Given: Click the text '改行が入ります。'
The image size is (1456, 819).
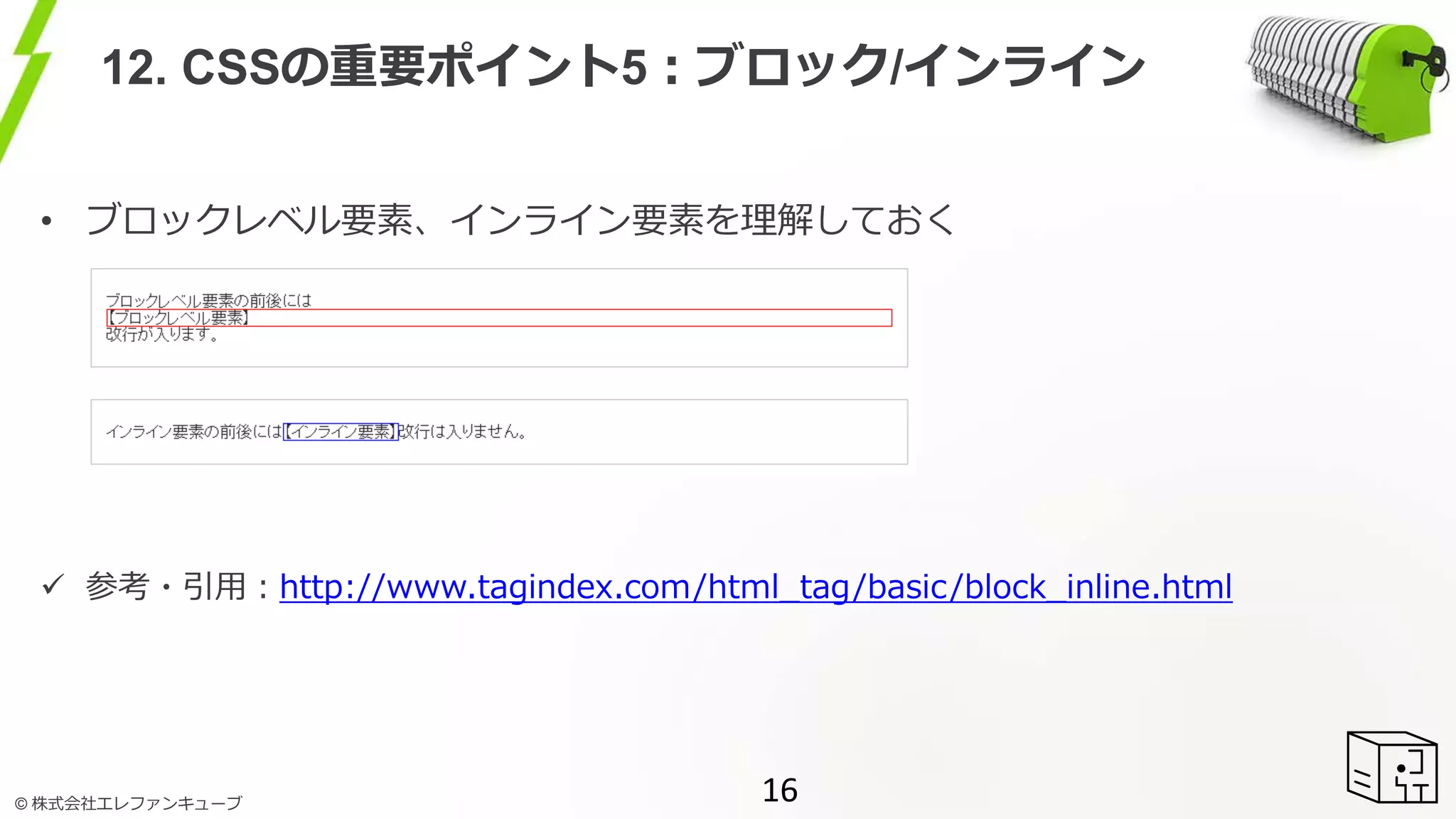Looking at the screenshot, I should pyautogui.click(x=162, y=334).
